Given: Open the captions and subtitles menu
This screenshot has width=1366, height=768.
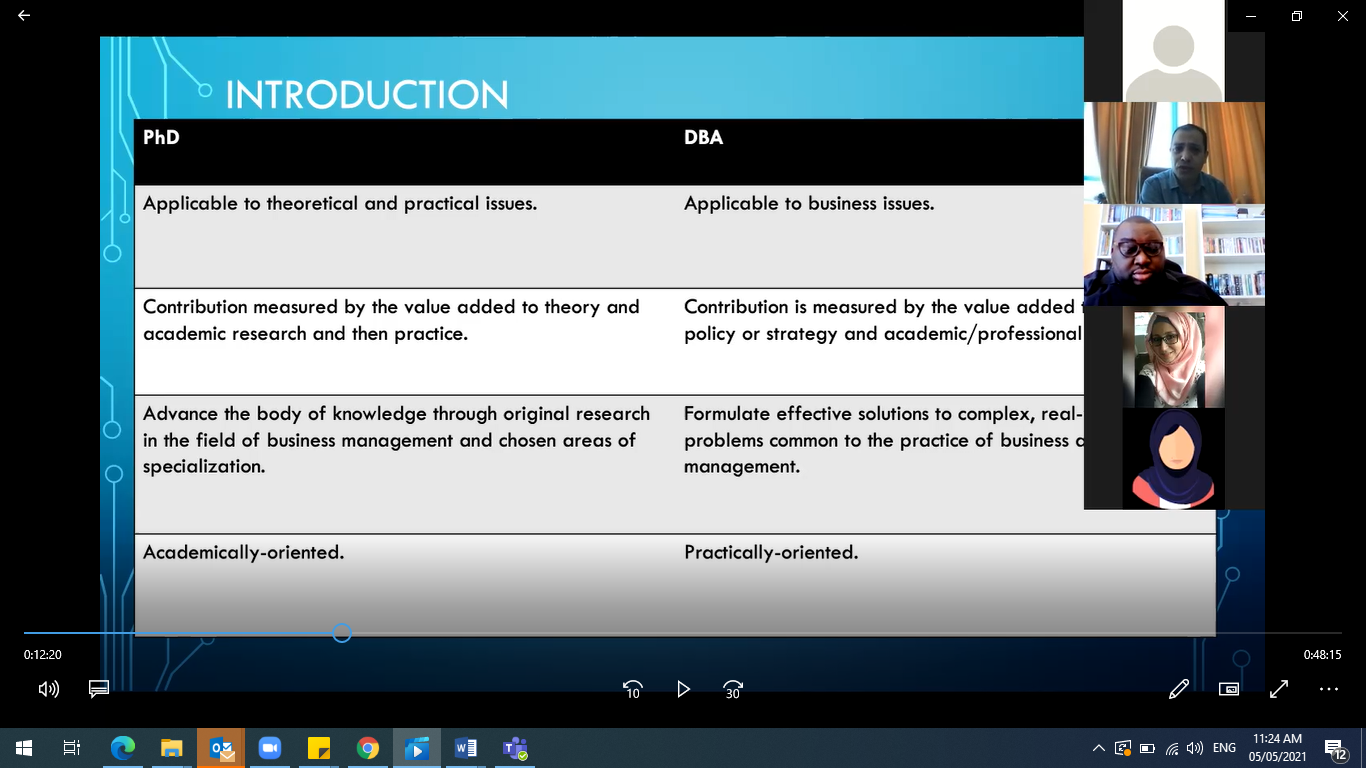Looking at the screenshot, I should (98, 689).
